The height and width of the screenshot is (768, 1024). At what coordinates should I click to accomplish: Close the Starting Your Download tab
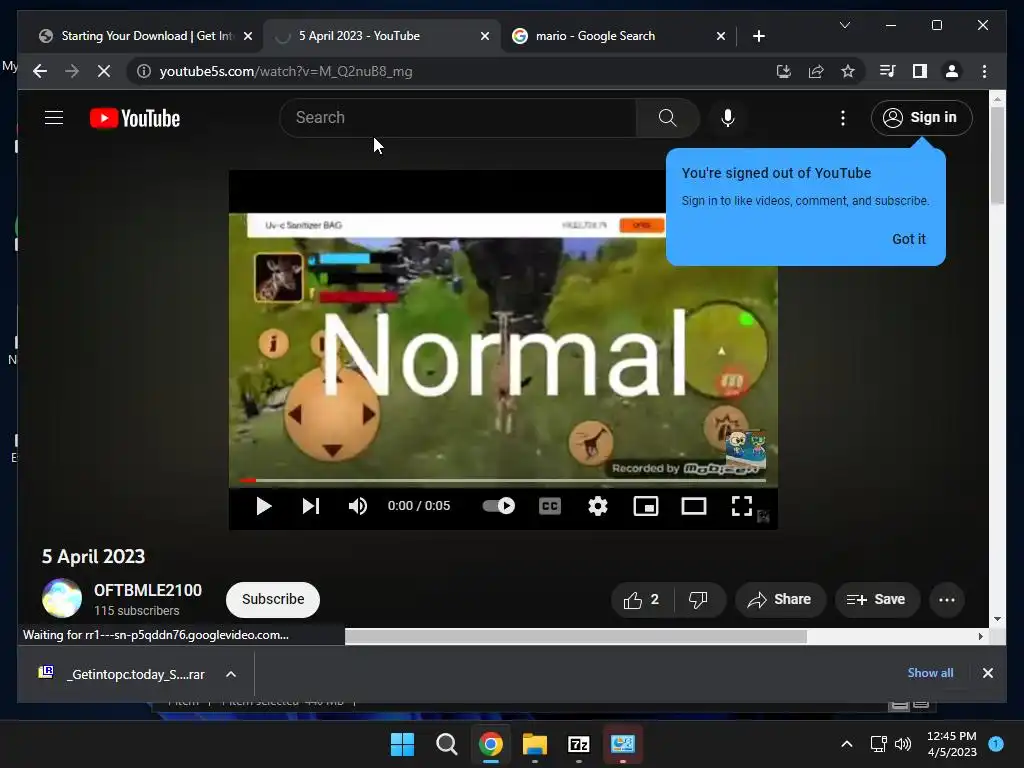pyautogui.click(x=248, y=36)
